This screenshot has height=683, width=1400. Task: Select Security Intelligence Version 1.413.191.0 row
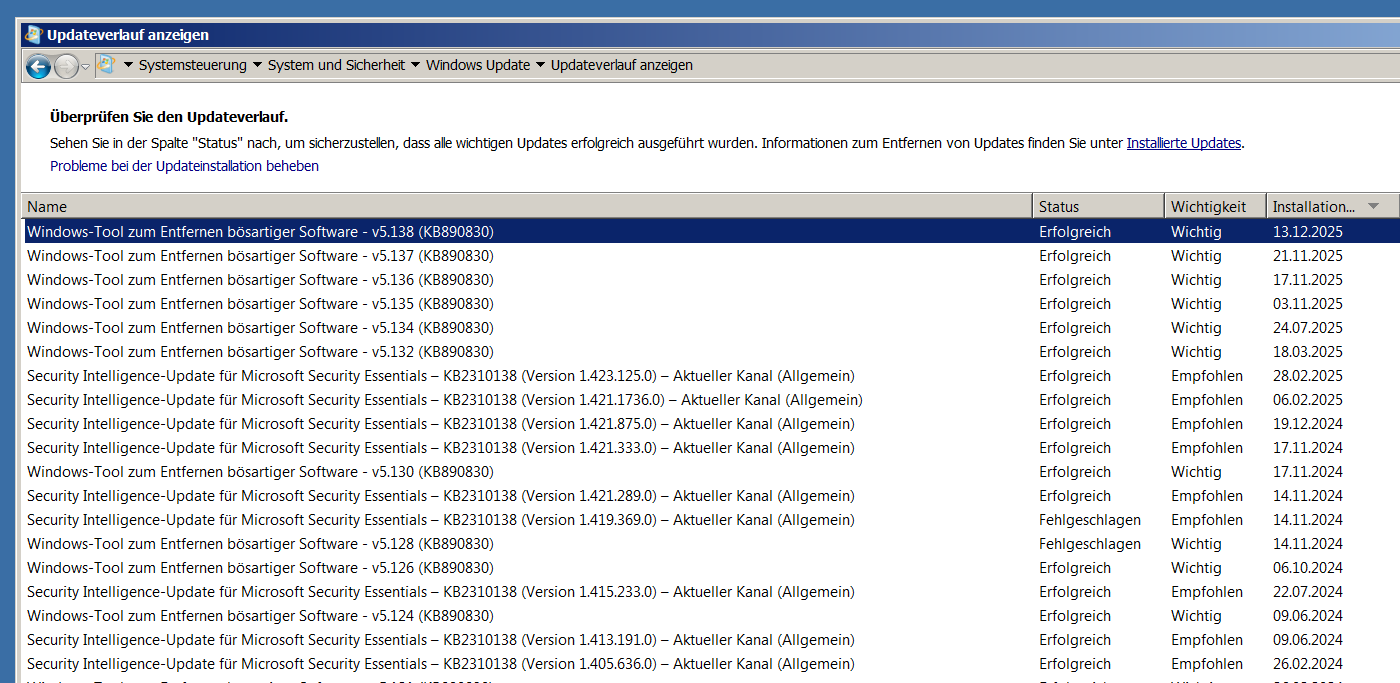point(711,640)
